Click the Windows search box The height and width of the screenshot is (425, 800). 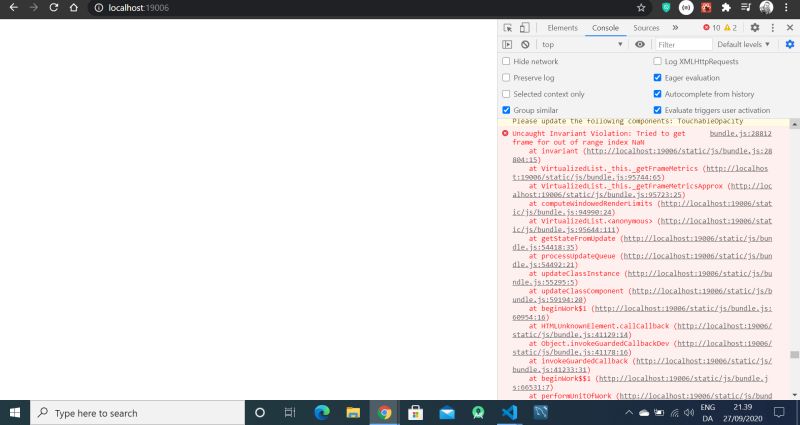138,412
